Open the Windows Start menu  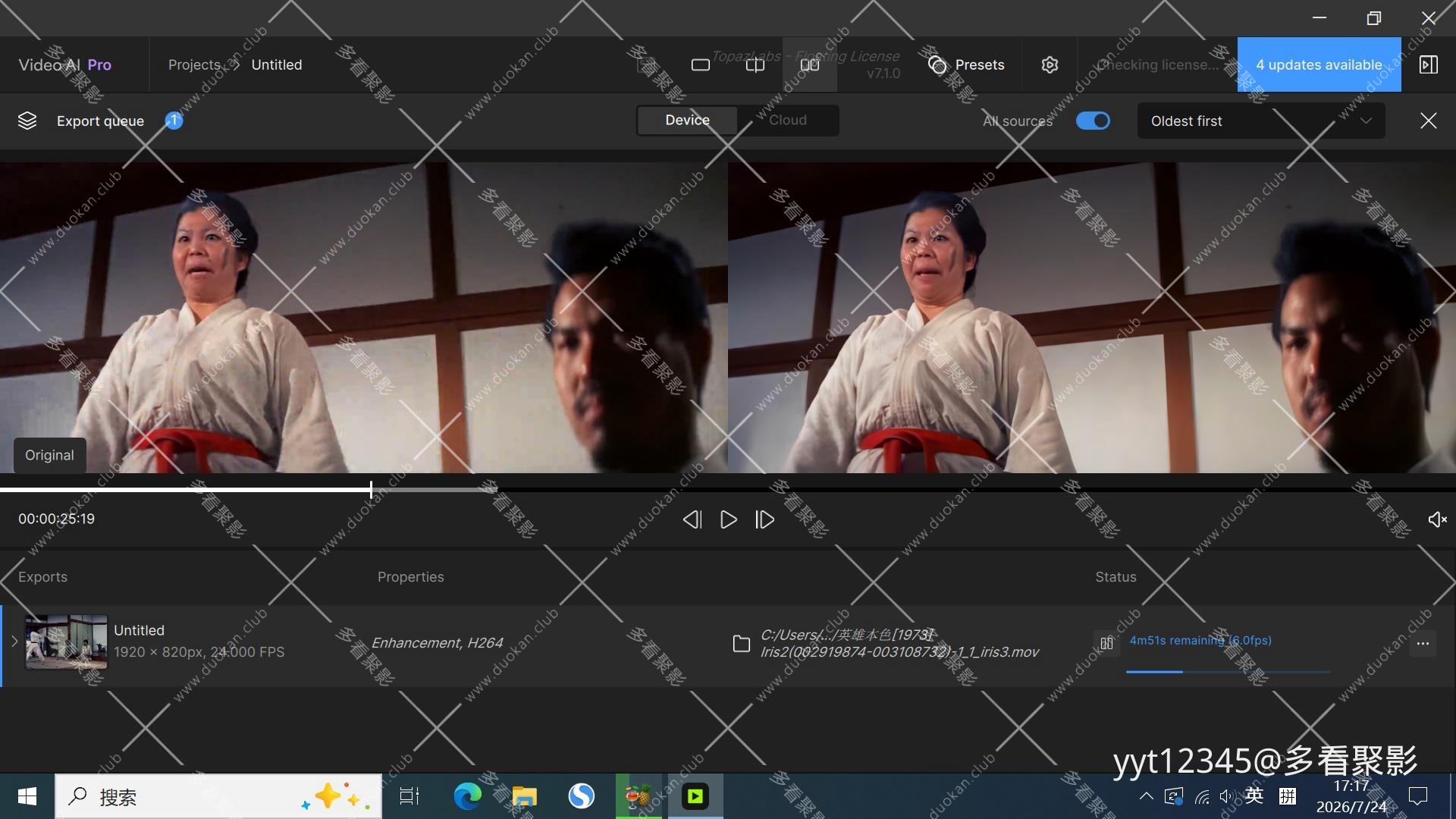coord(27,796)
